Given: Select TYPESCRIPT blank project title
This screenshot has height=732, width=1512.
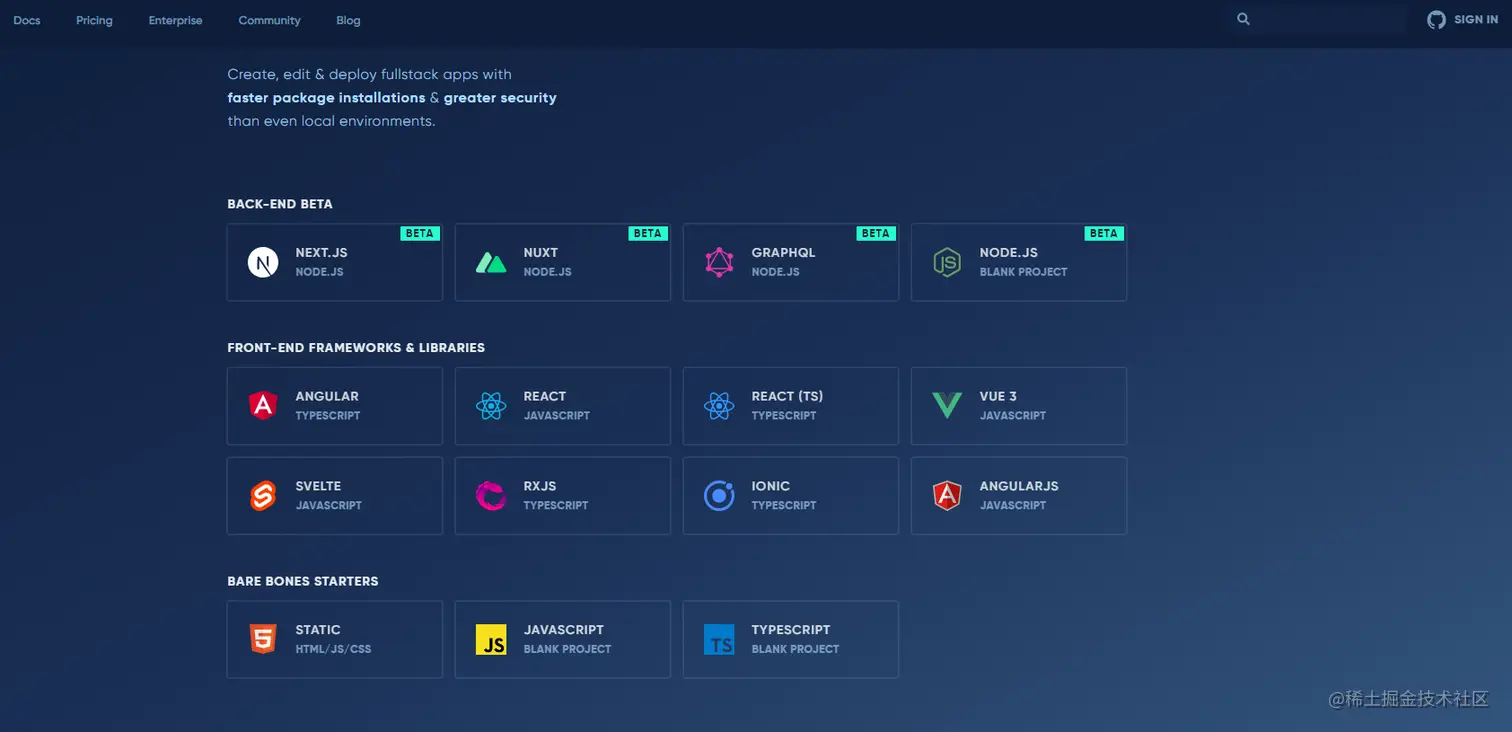Looking at the screenshot, I should point(791,630).
